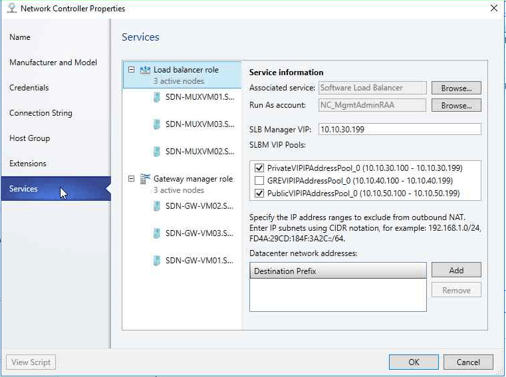
Task: Select the SDN-GW-VM01 node icon
Action: 156,260
